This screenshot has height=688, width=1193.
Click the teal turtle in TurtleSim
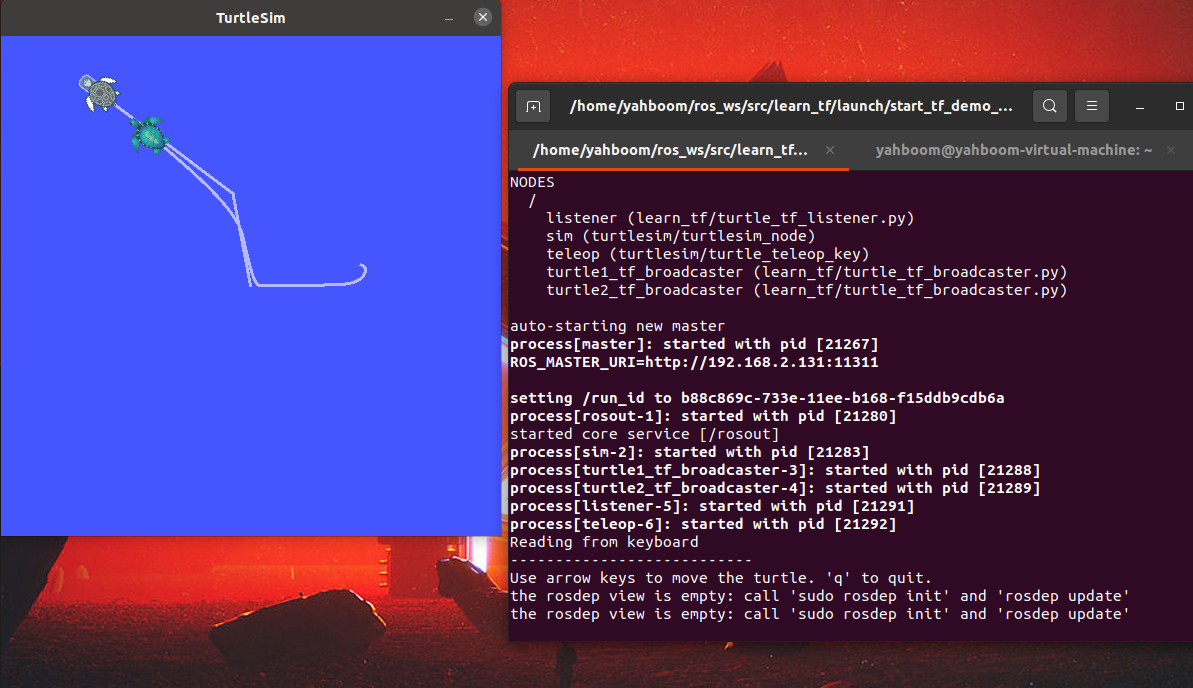click(x=149, y=135)
